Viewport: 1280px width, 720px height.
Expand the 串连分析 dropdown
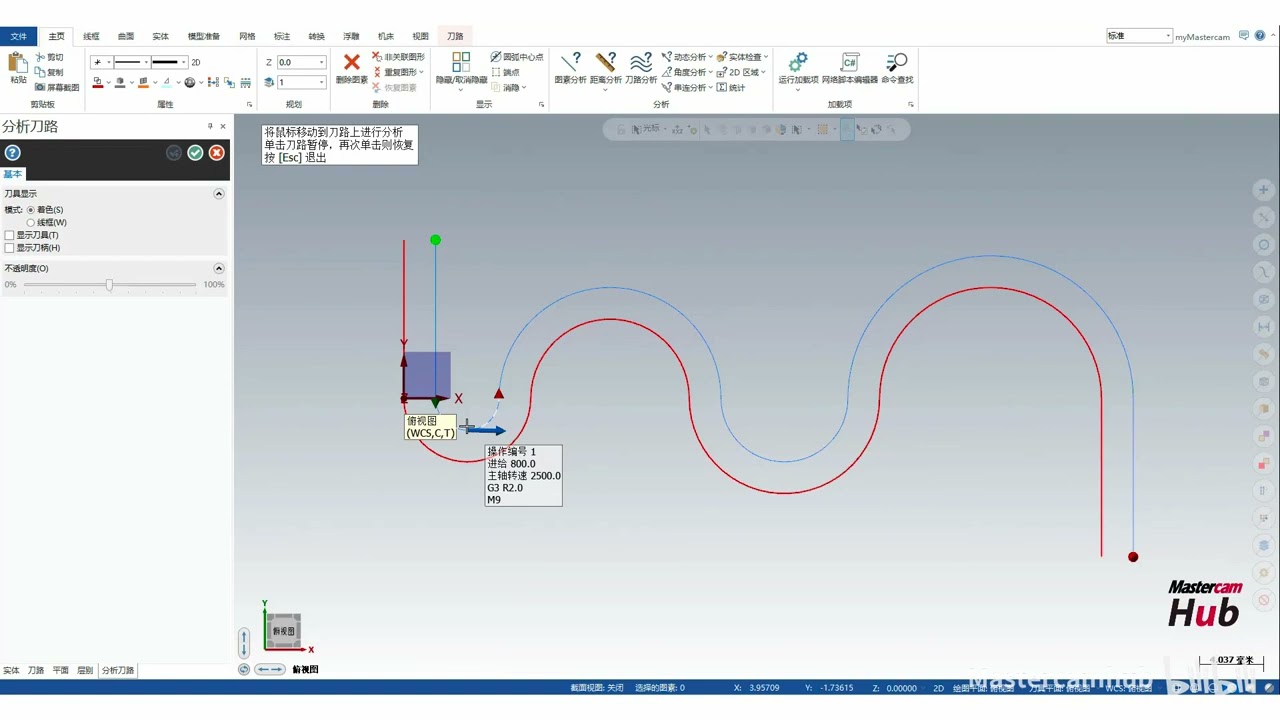pos(710,87)
